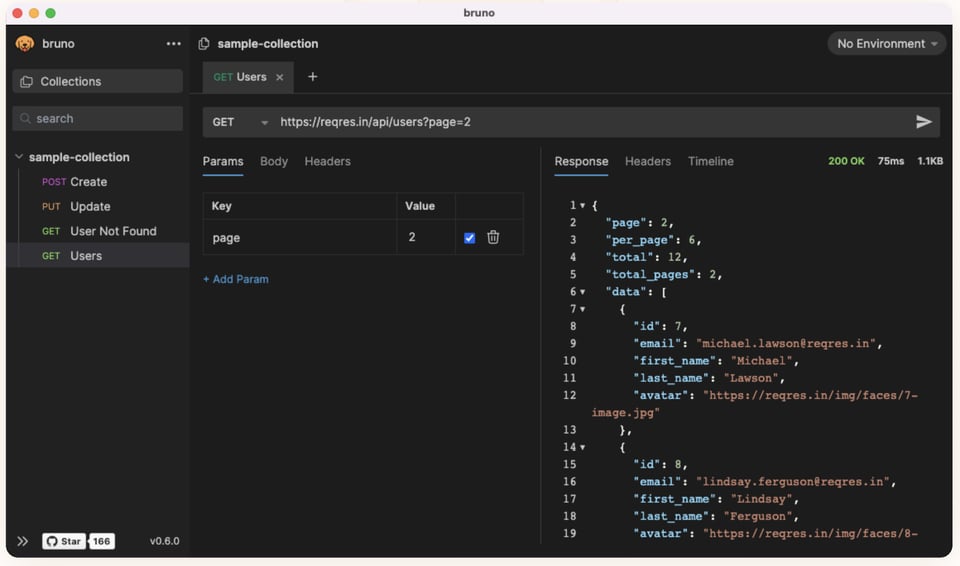Screen dimensions: 960x566
Task: Switch to the Body tab
Action: 273,161
